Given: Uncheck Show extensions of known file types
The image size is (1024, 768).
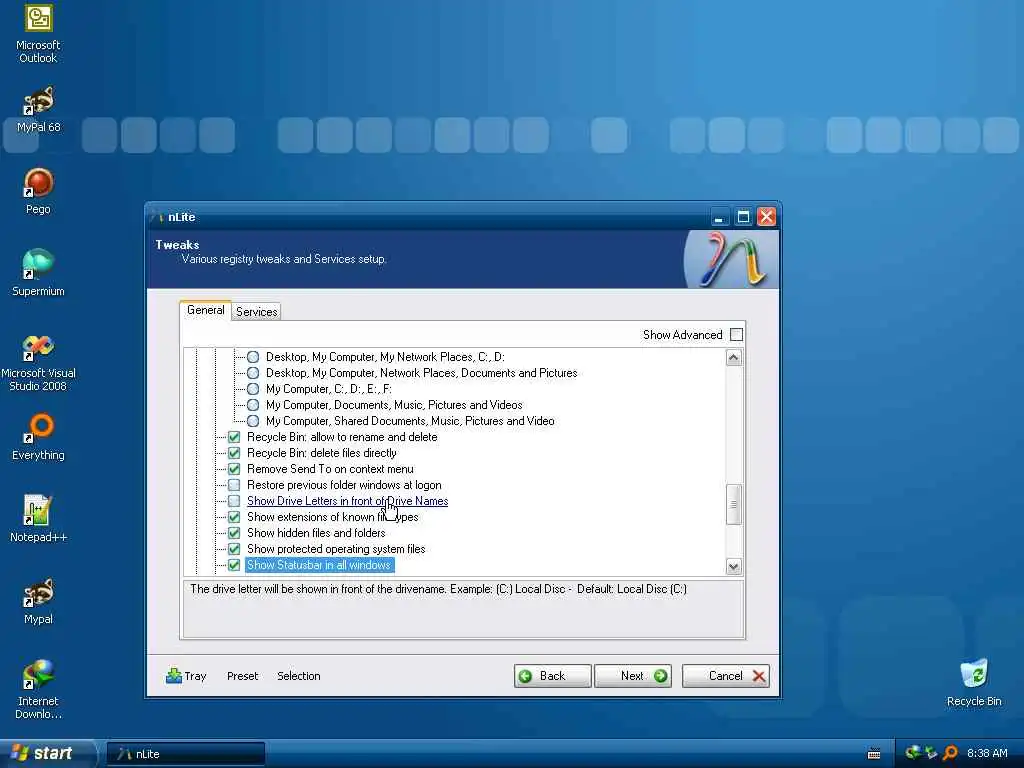Looking at the screenshot, I should [234, 517].
